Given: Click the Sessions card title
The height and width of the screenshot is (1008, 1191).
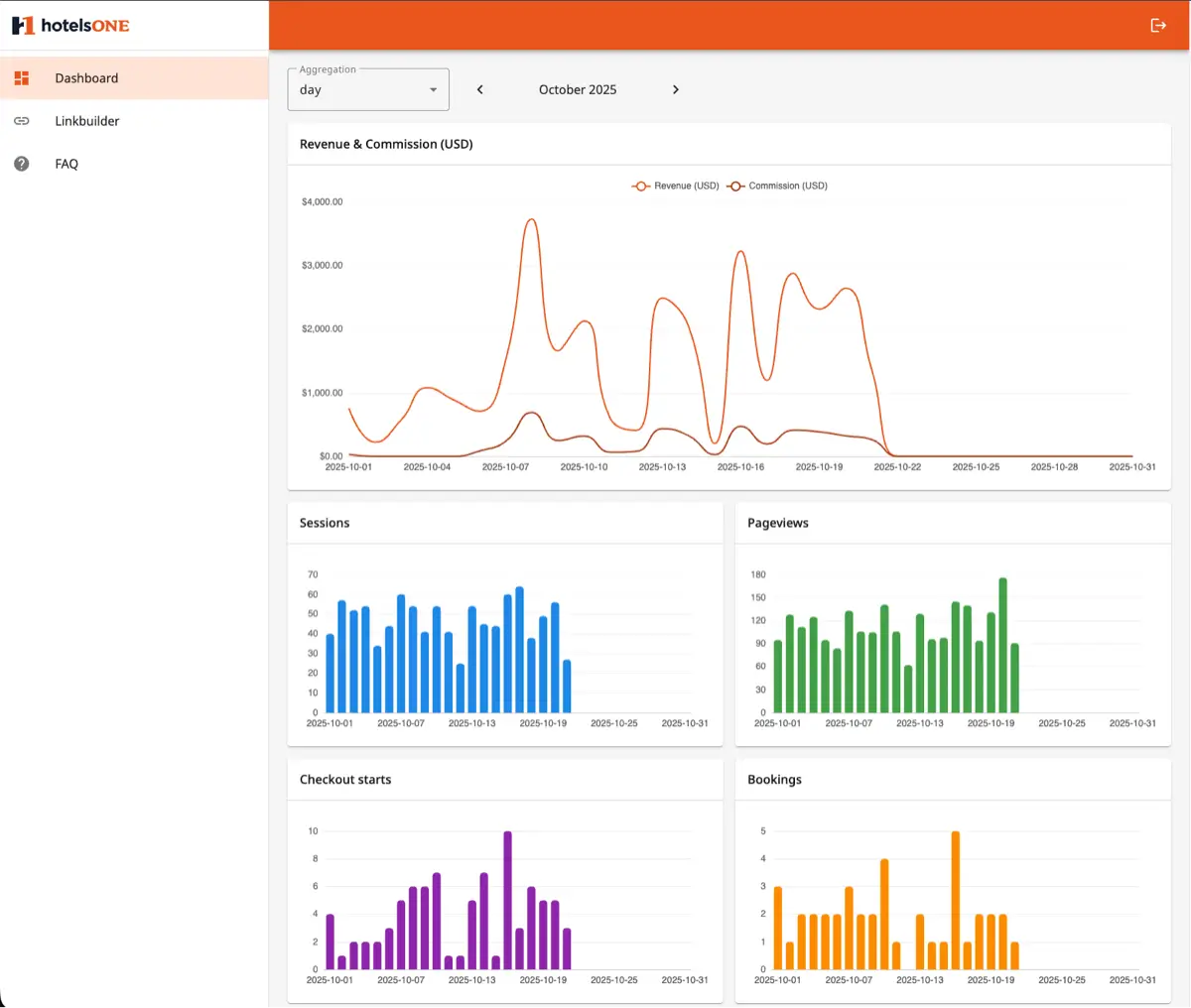Looking at the screenshot, I should coord(325,523).
